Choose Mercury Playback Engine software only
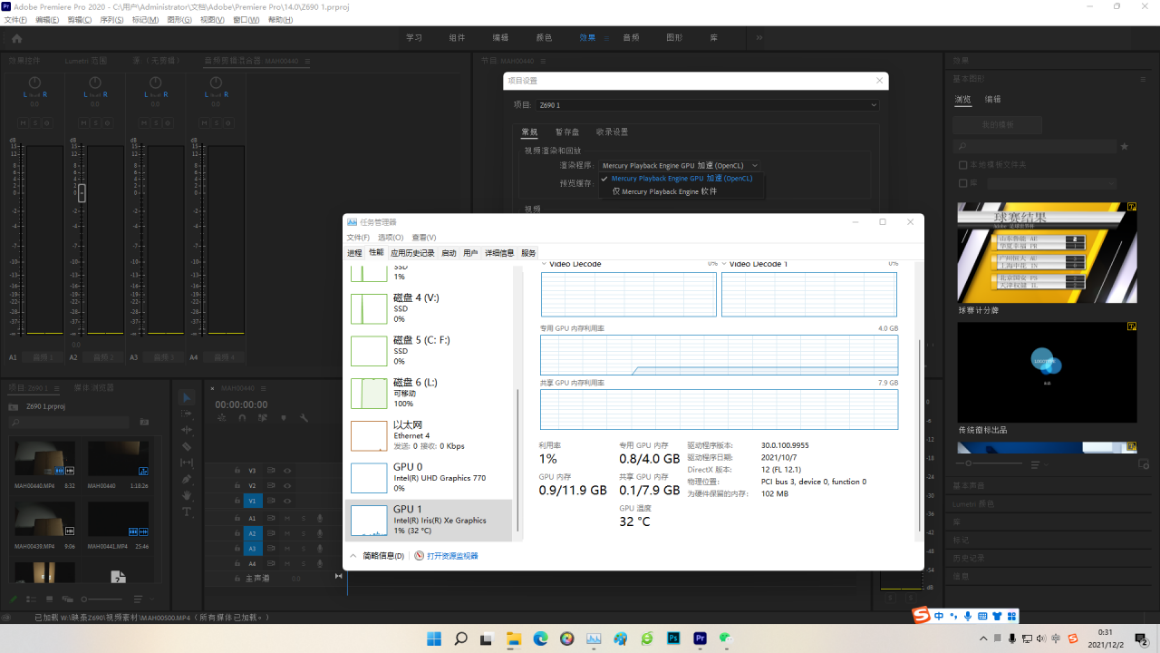 [x=664, y=192]
